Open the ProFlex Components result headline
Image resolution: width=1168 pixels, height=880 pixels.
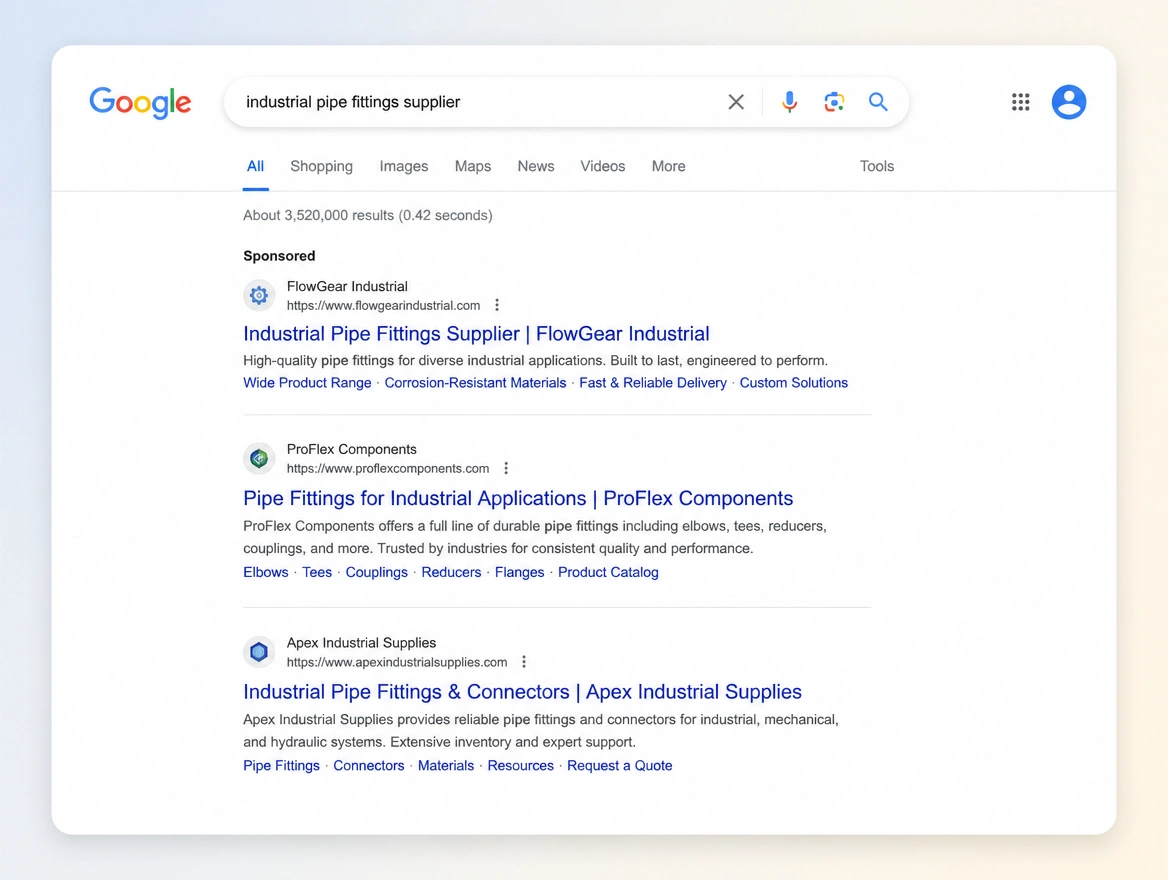pyautogui.click(x=518, y=498)
